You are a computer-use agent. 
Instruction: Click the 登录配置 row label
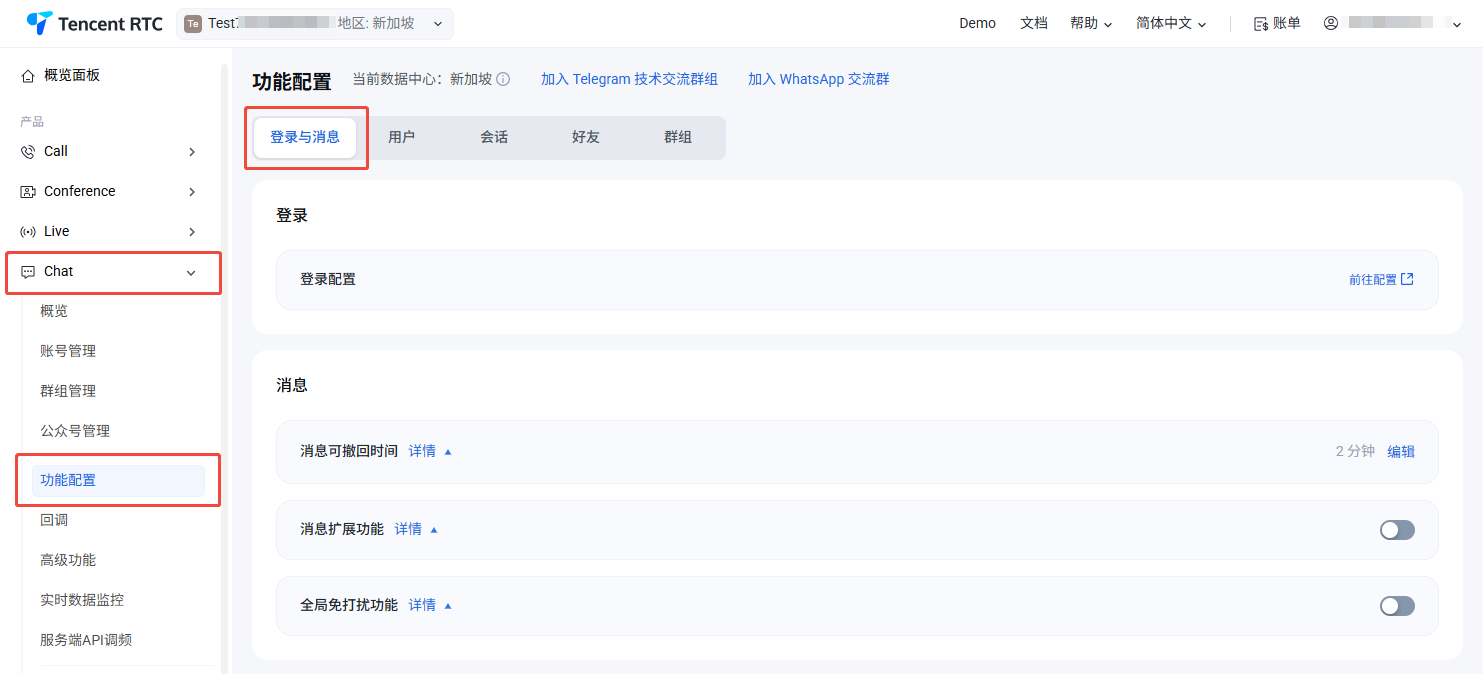(x=328, y=280)
